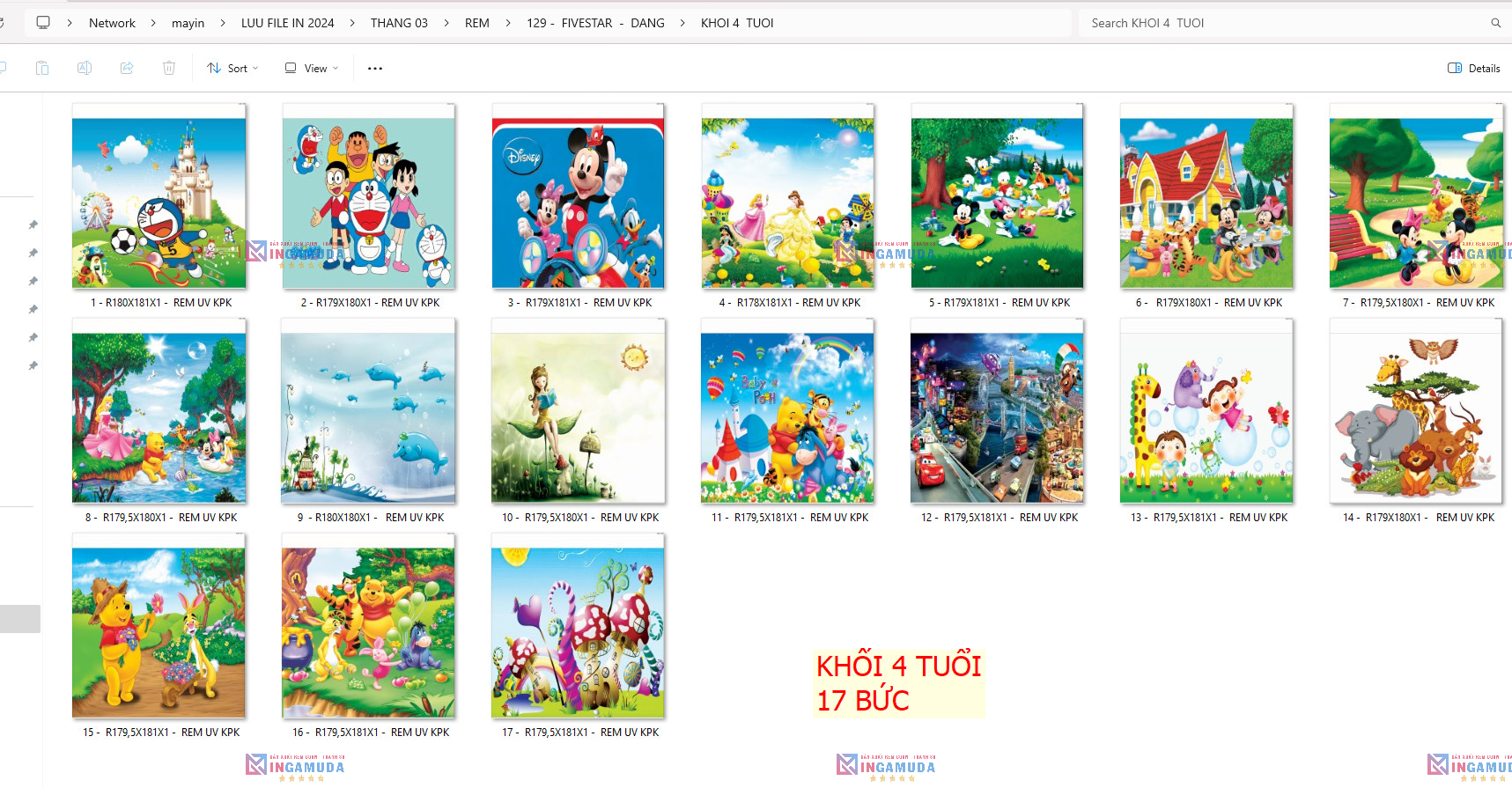
Task: Click the Share icon in the toolbar
Action: pyautogui.click(x=127, y=68)
